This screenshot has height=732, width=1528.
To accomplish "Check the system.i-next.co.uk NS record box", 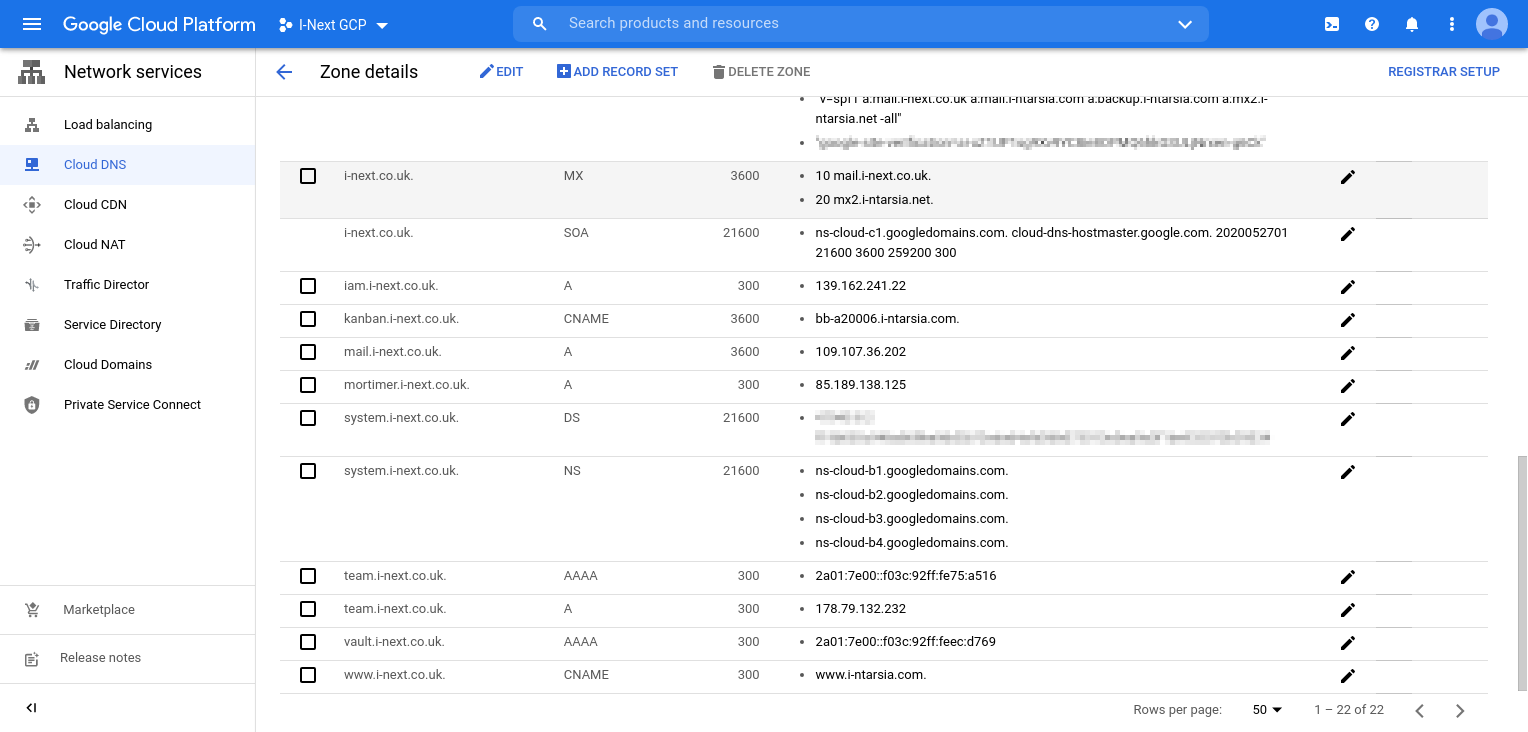I will 308,471.
